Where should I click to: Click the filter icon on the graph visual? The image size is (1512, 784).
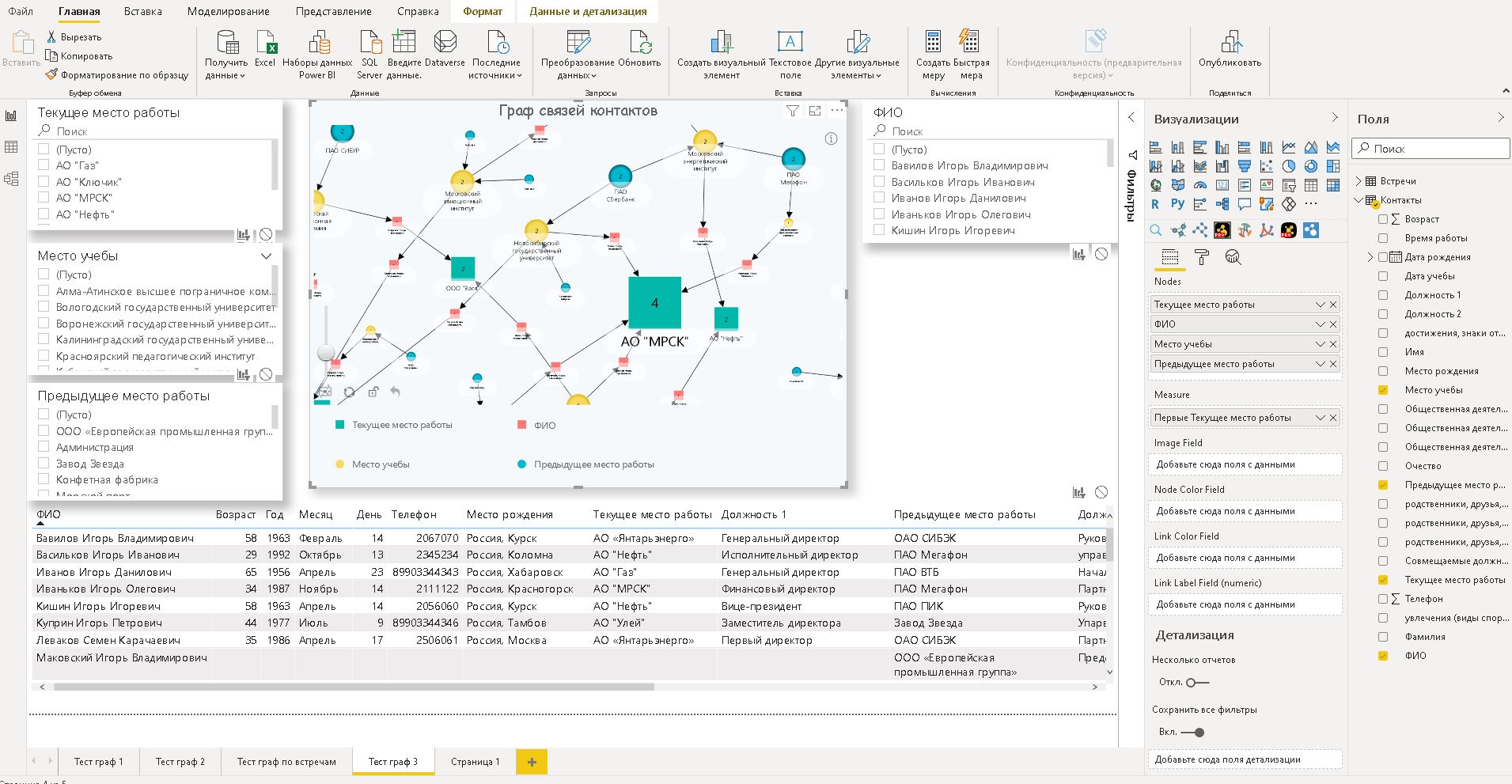(793, 112)
